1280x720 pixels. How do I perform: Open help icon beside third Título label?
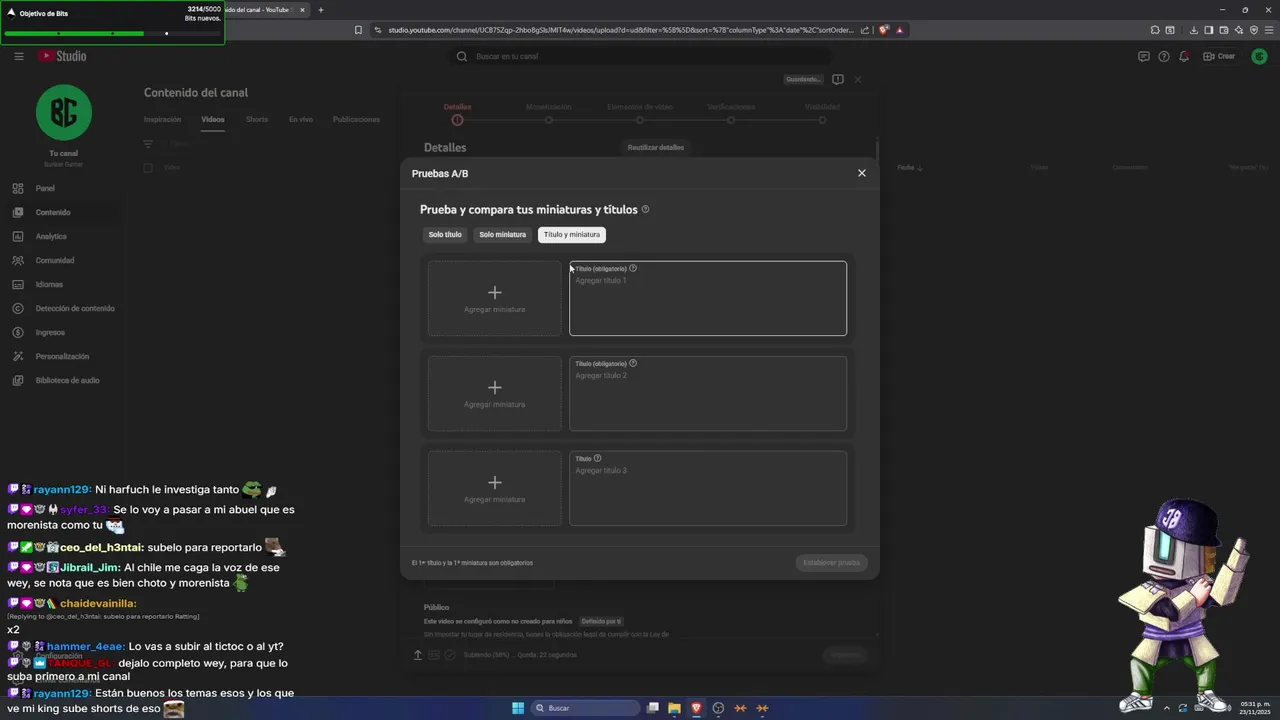coord(597,458)
